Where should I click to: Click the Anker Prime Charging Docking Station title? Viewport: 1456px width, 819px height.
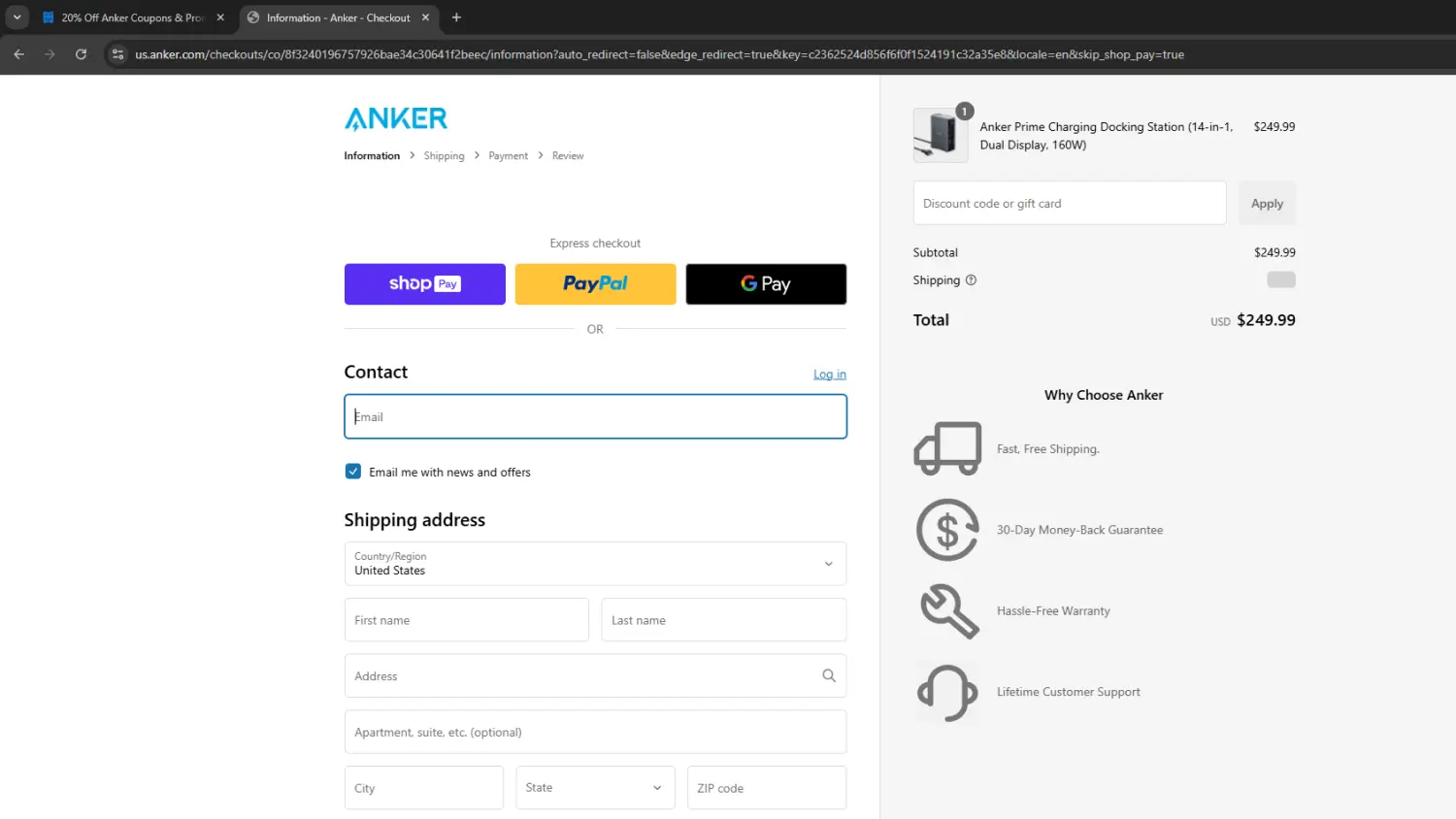(1107, 136)
